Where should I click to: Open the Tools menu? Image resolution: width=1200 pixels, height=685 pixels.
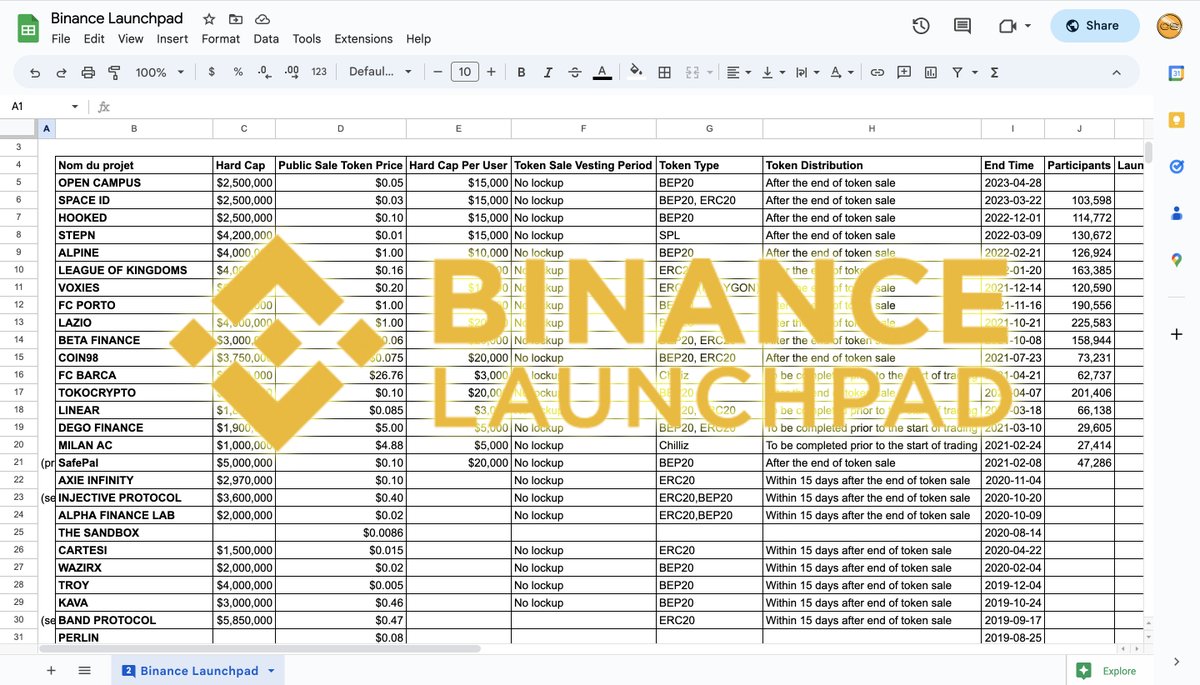tap(307, 39)
